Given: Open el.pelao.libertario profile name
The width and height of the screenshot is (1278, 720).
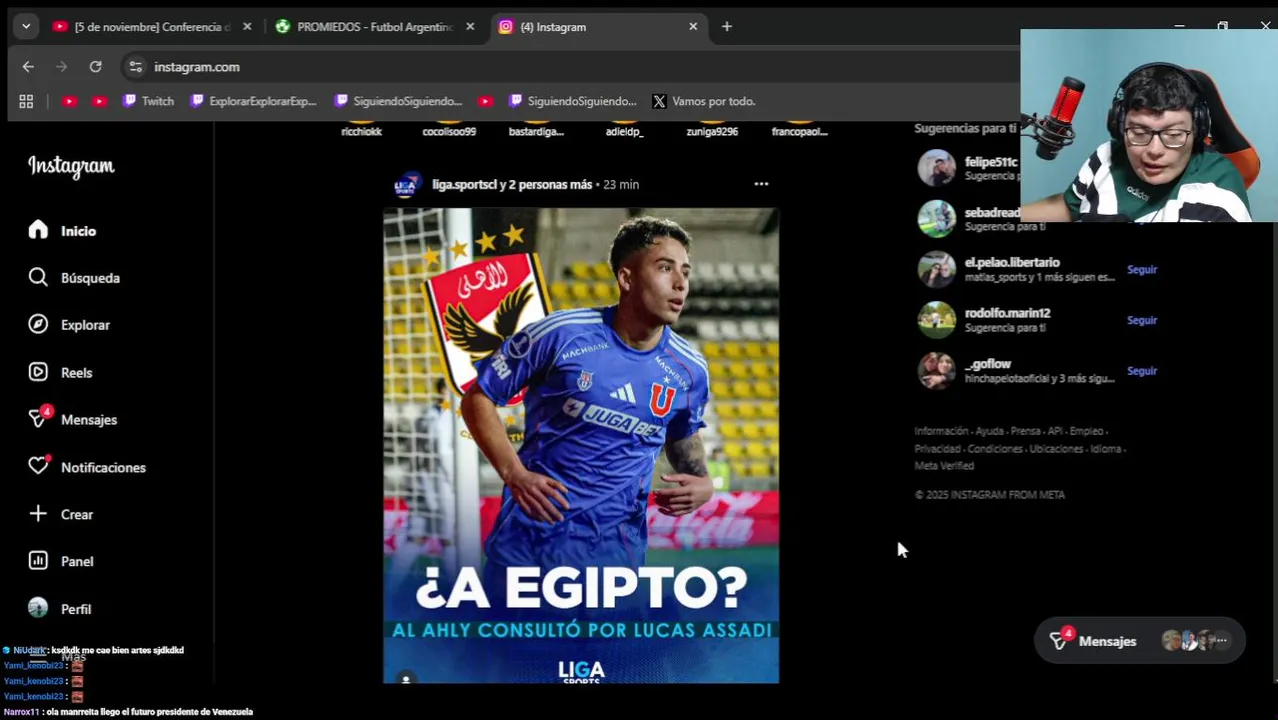Looking at the screenshot, I should click(x=1012, y=262).
